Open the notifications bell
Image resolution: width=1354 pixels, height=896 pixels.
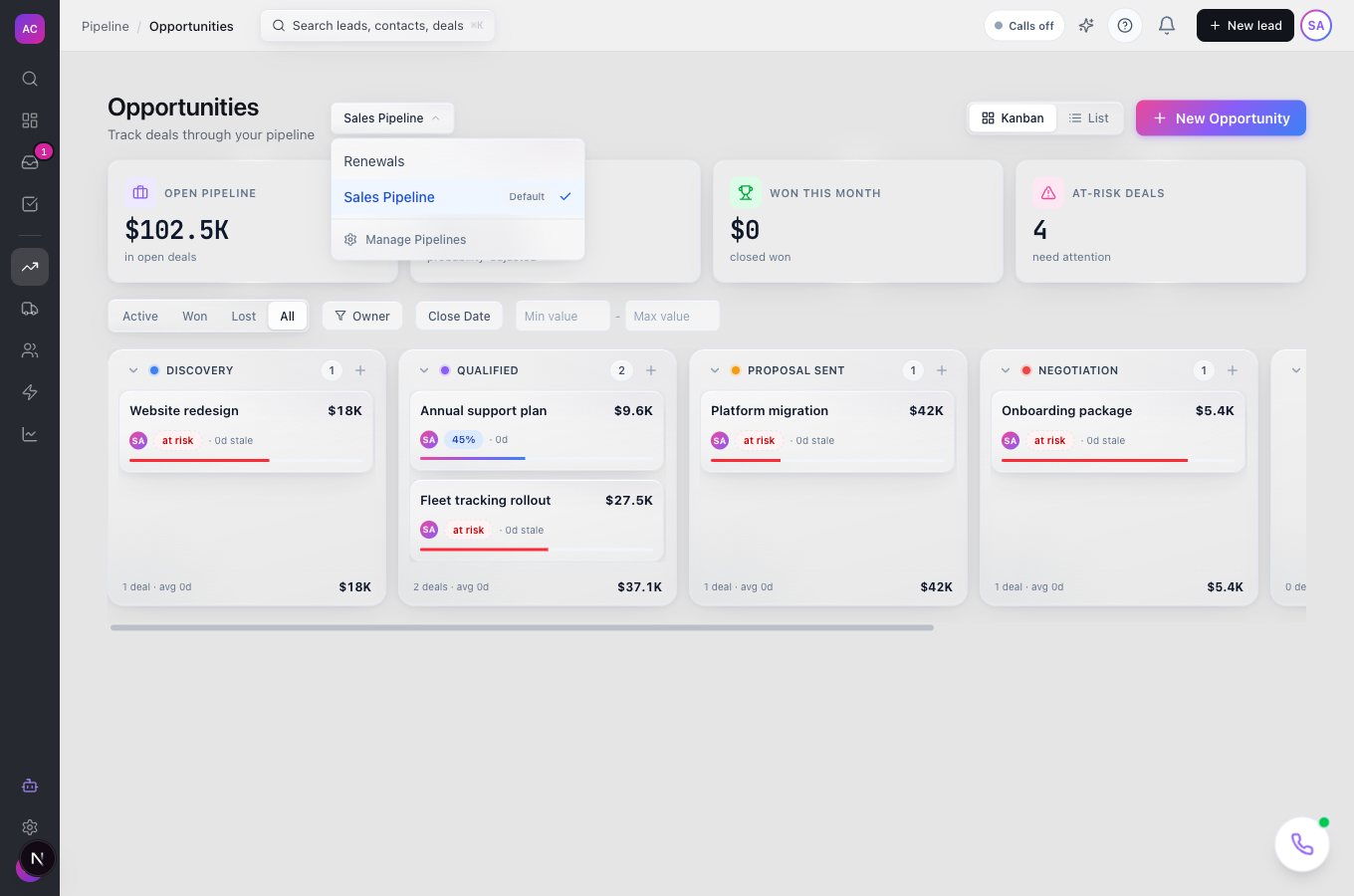1167,26
